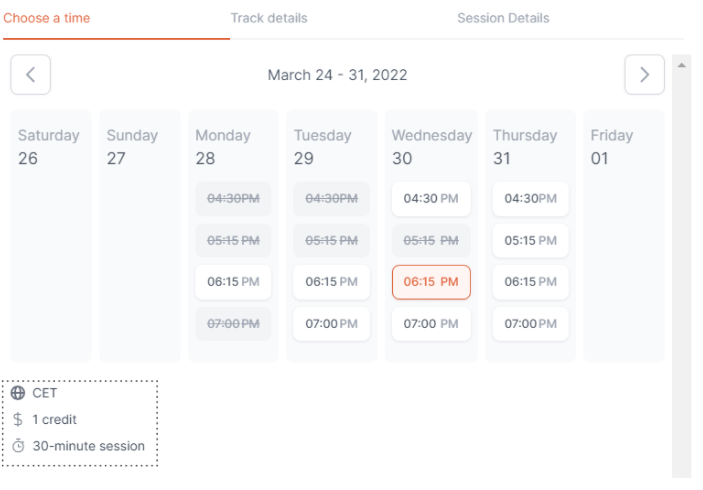Switch to the Track details tab

269,18
